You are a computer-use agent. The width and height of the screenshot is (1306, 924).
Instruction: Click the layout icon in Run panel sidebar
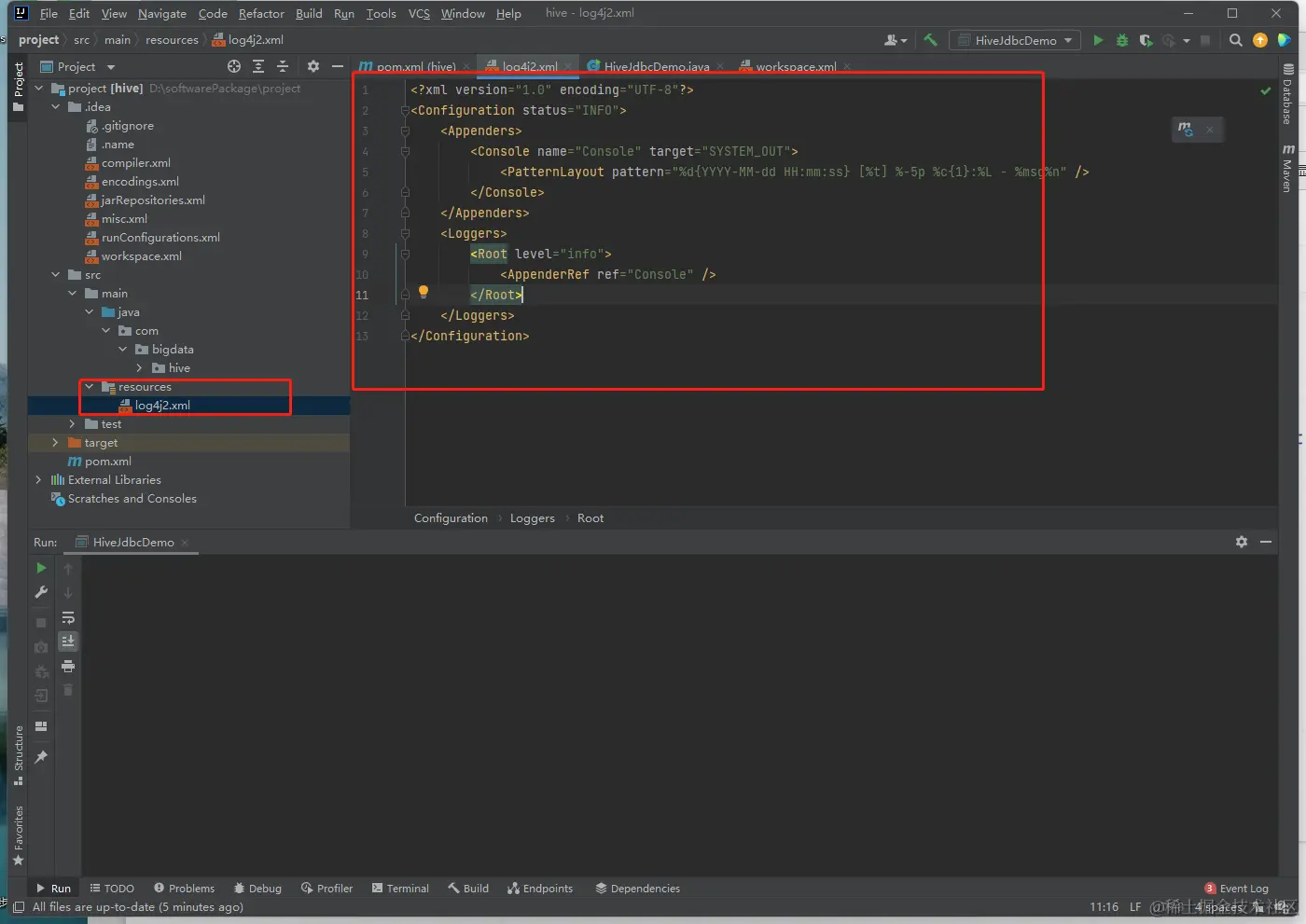[x=41, y=726]
